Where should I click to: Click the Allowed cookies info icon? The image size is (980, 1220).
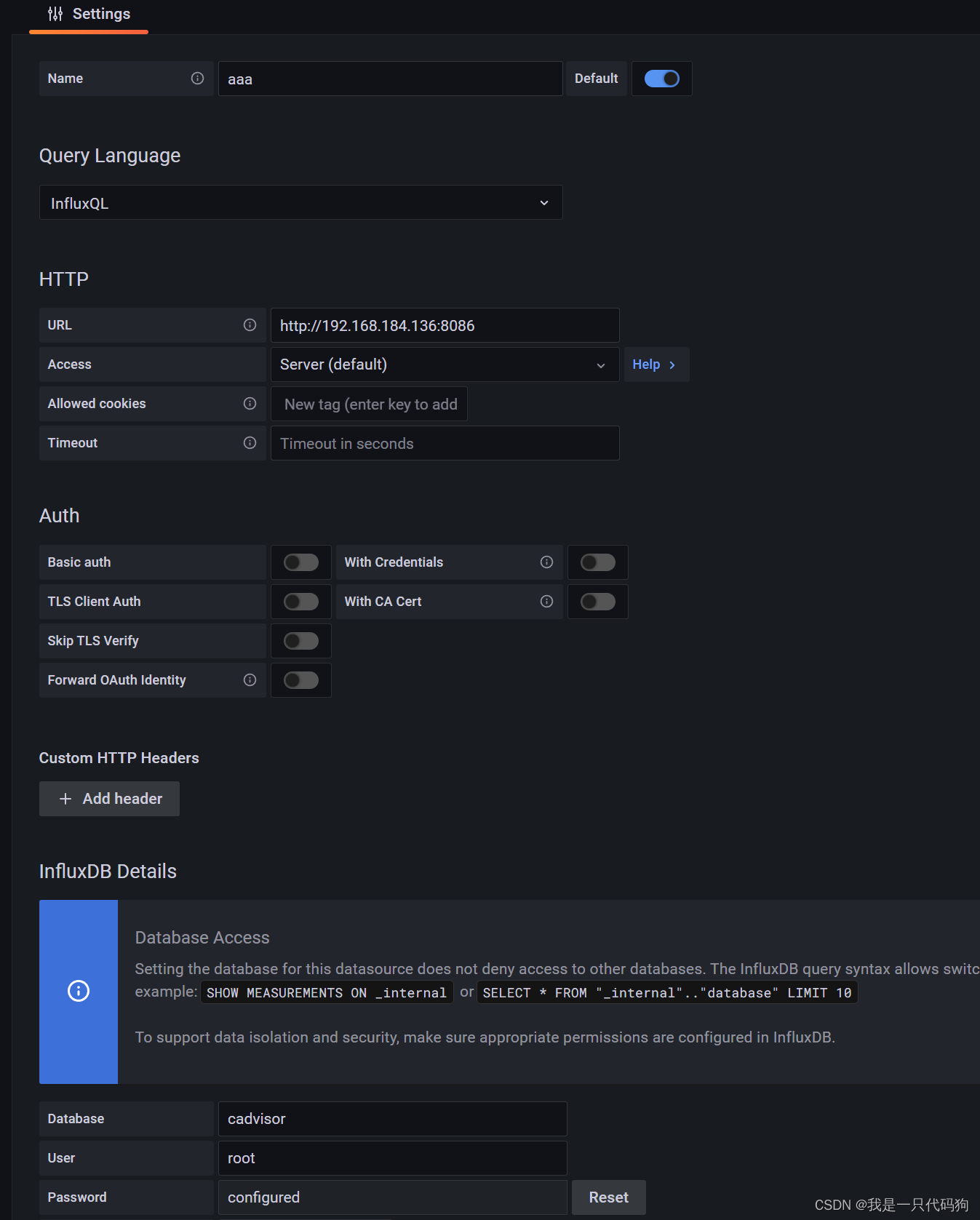point(250,404)
